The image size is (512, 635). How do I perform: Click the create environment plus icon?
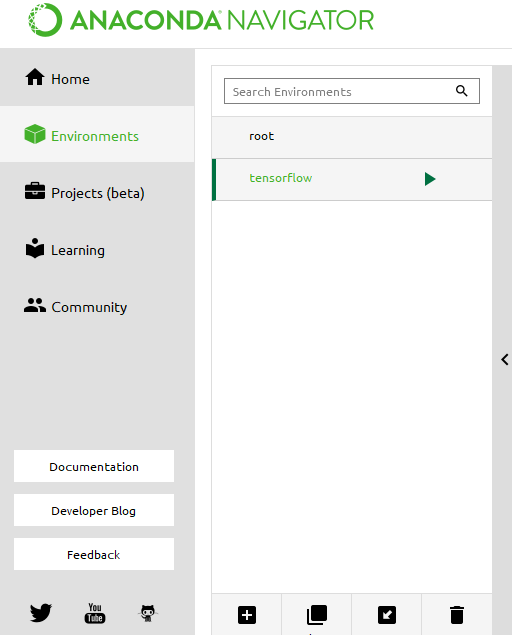[x=247, y=615]
